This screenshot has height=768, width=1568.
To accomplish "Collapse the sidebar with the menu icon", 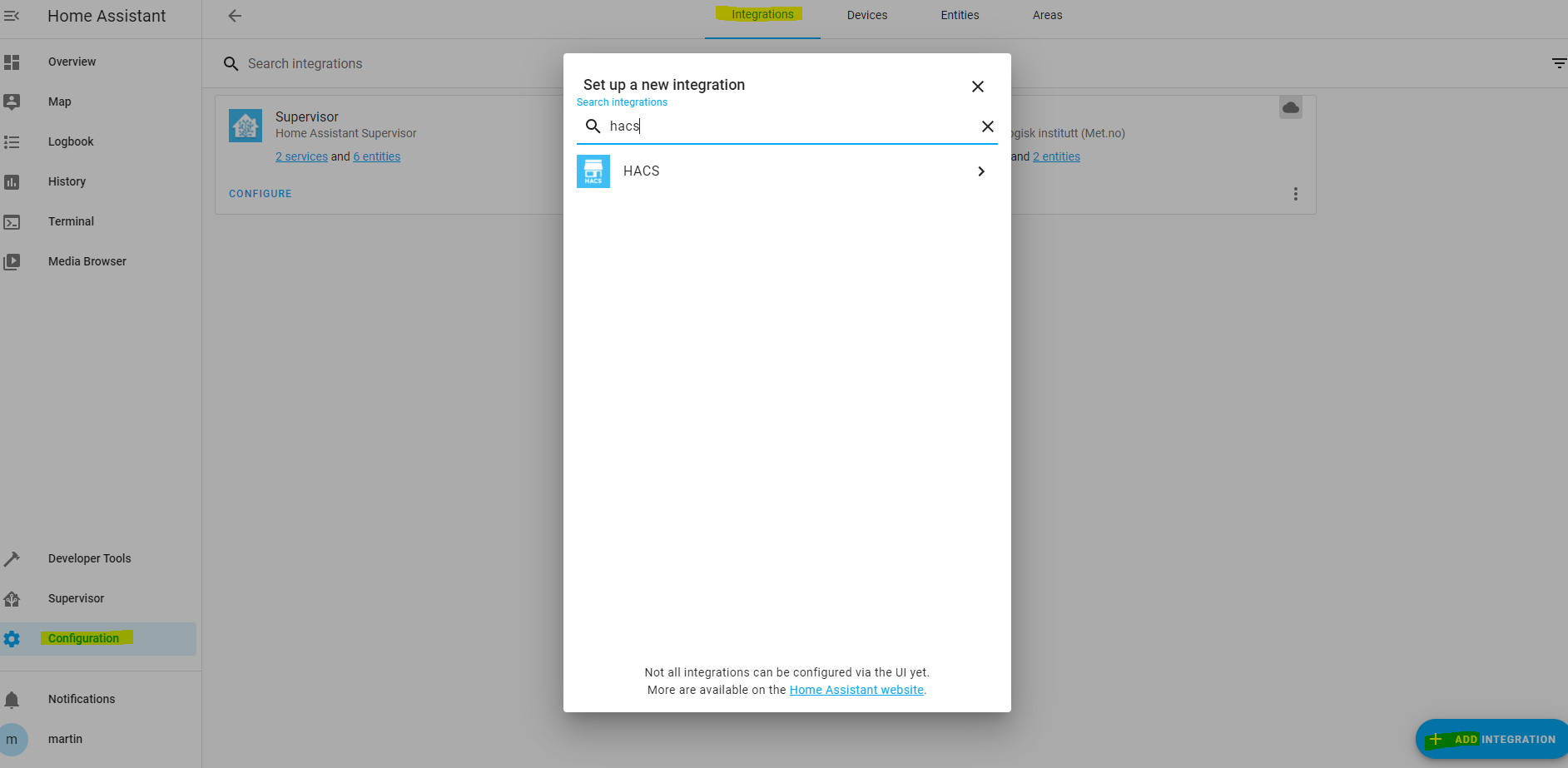I will coord(12,16).
